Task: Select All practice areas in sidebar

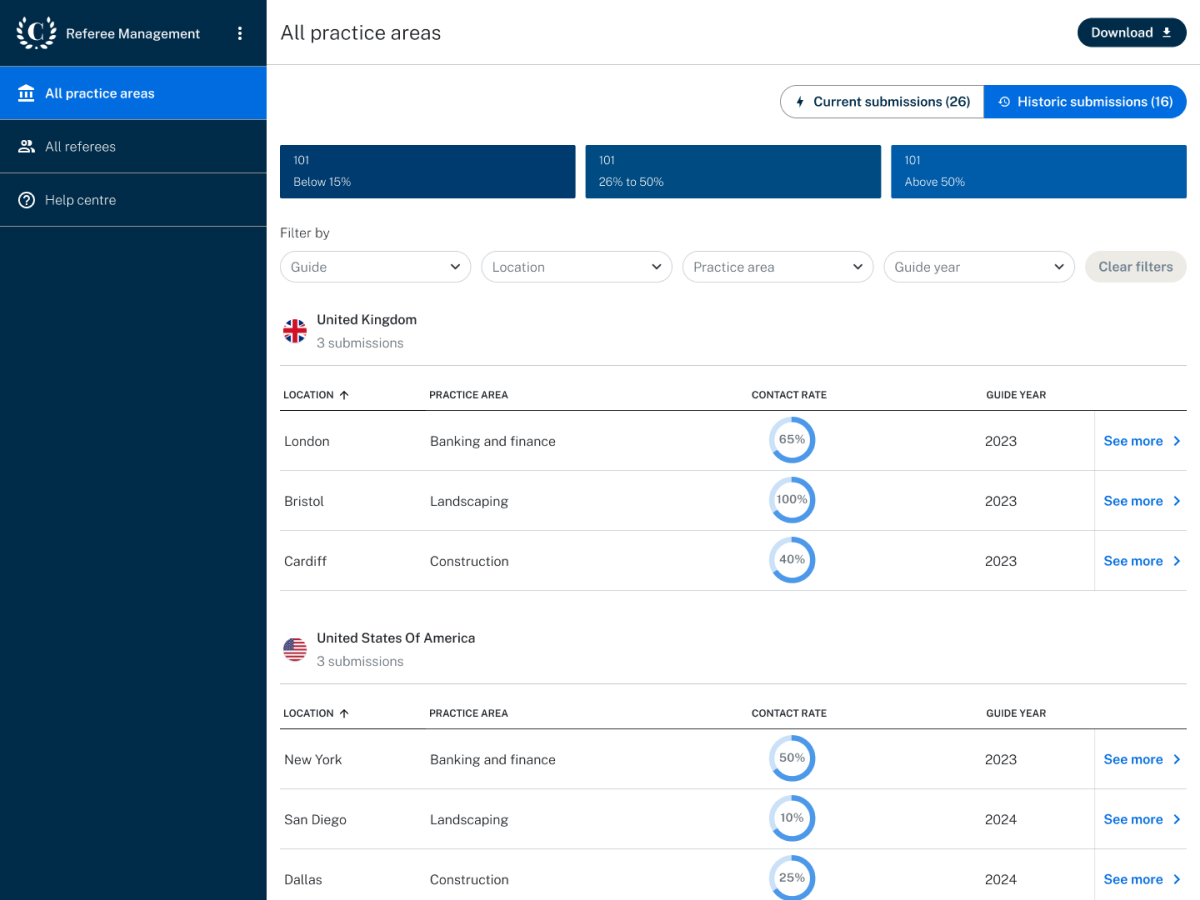Action: click(x=99, y=94)
